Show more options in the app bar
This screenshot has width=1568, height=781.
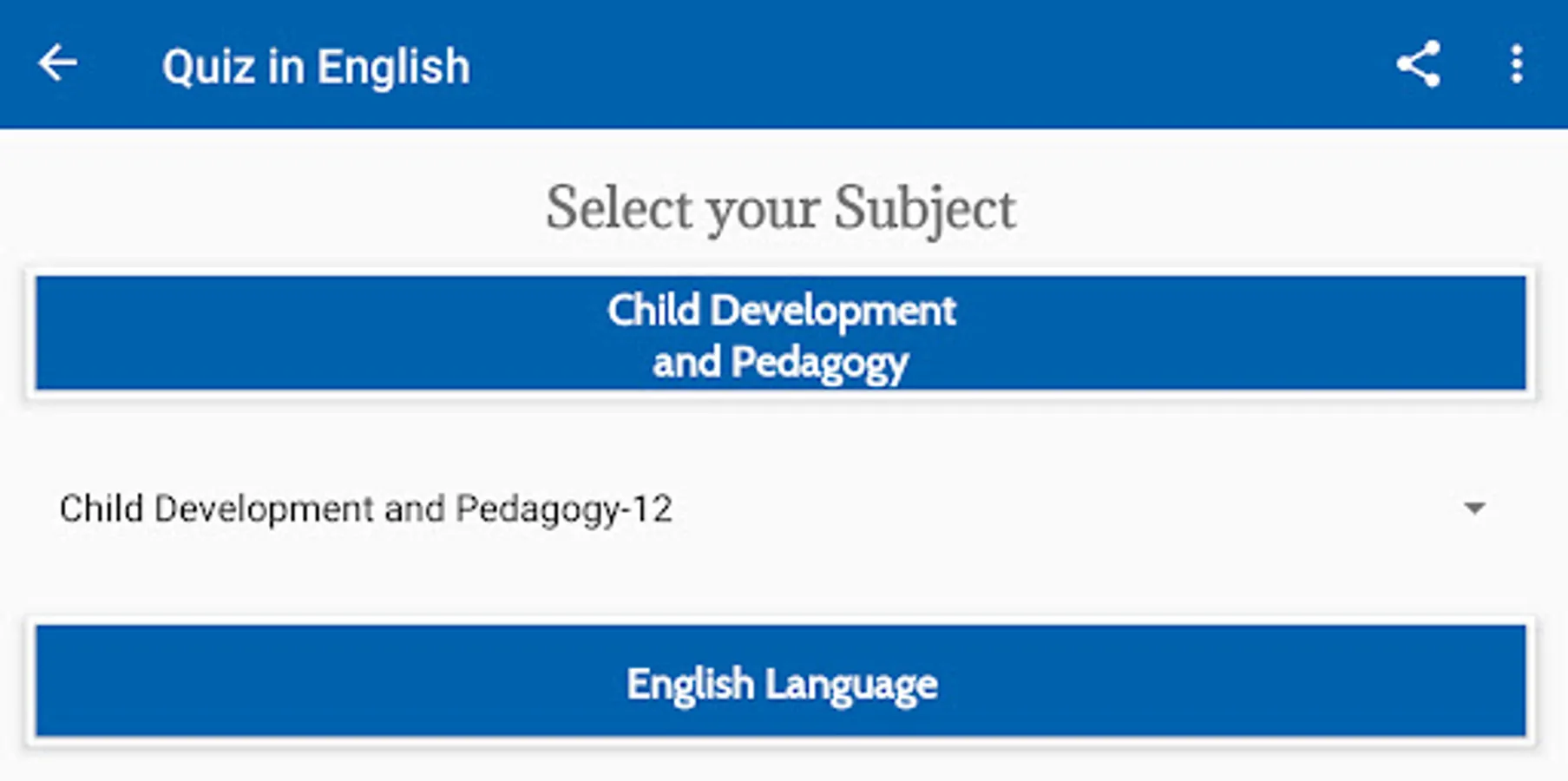coord(1516,64)
